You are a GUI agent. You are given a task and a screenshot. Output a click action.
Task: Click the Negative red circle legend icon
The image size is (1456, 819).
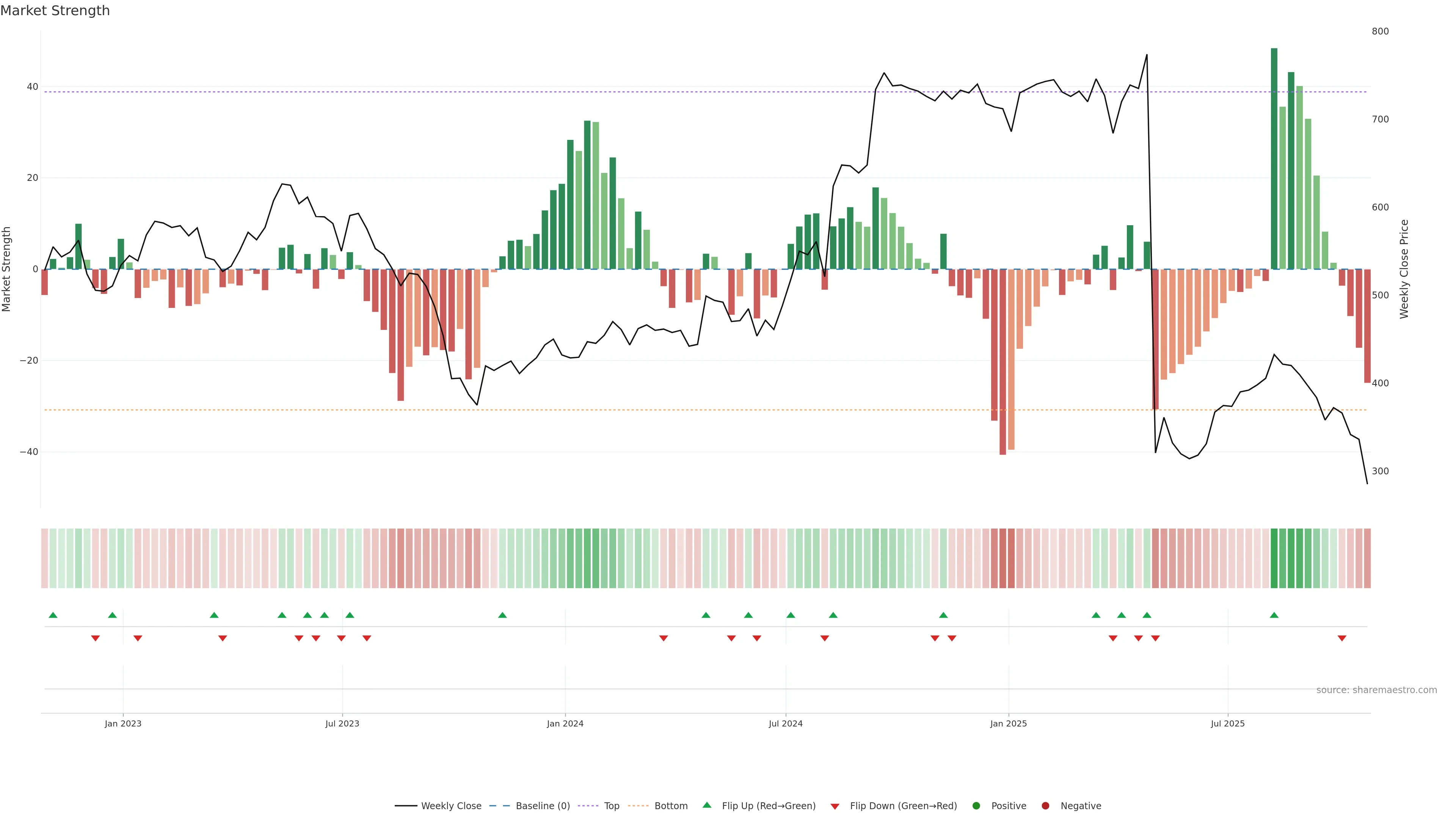click(1045, 806)
